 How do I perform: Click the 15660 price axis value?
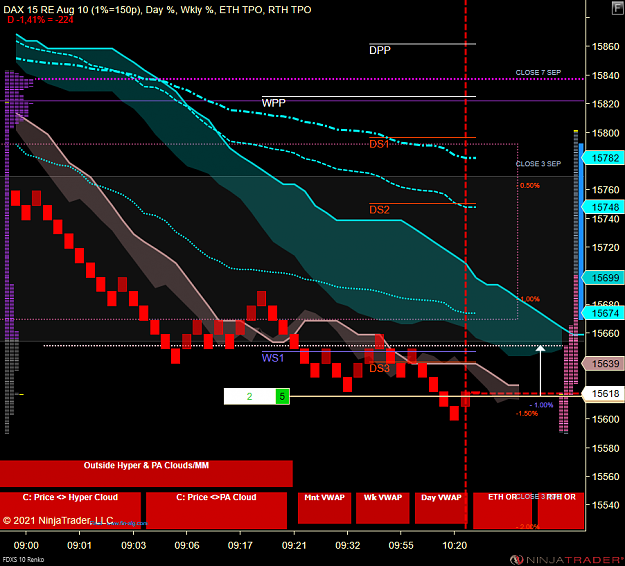pos(605,333)
